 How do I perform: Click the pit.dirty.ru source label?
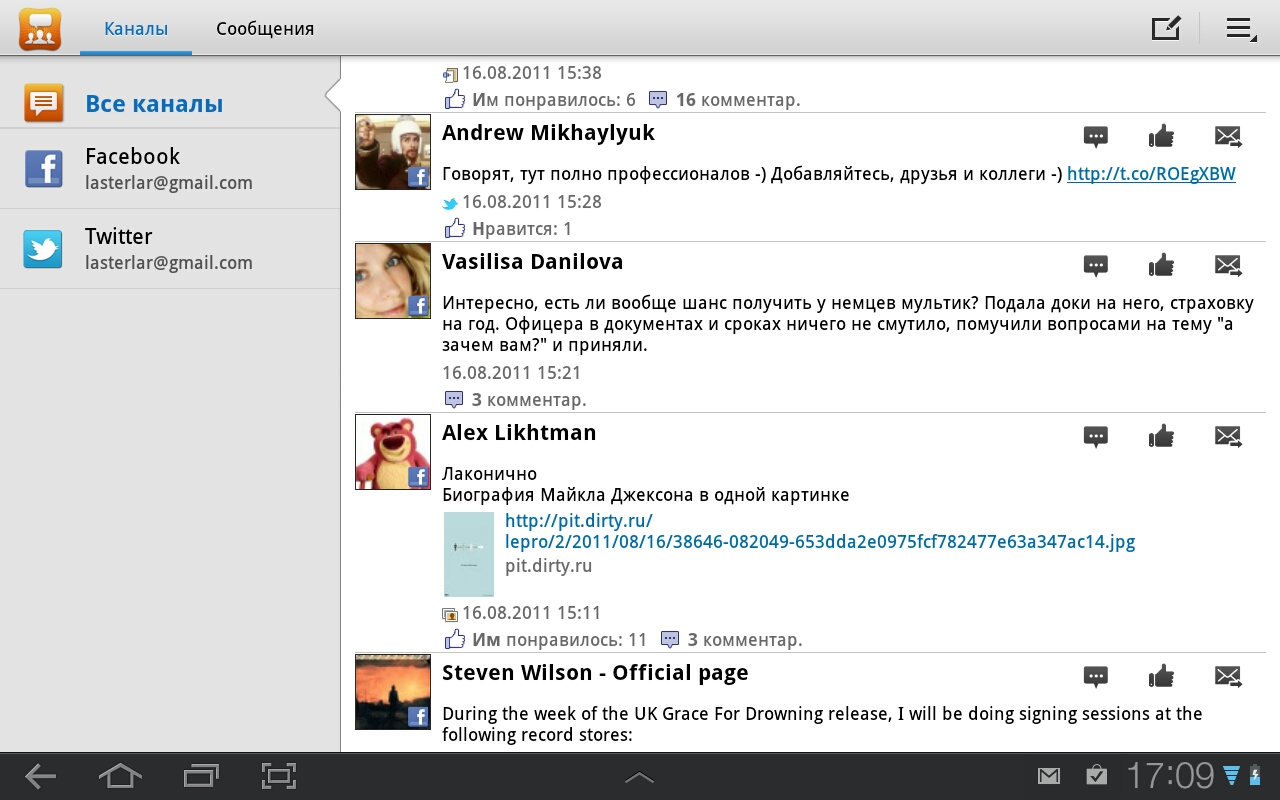[x=548, y=566]
